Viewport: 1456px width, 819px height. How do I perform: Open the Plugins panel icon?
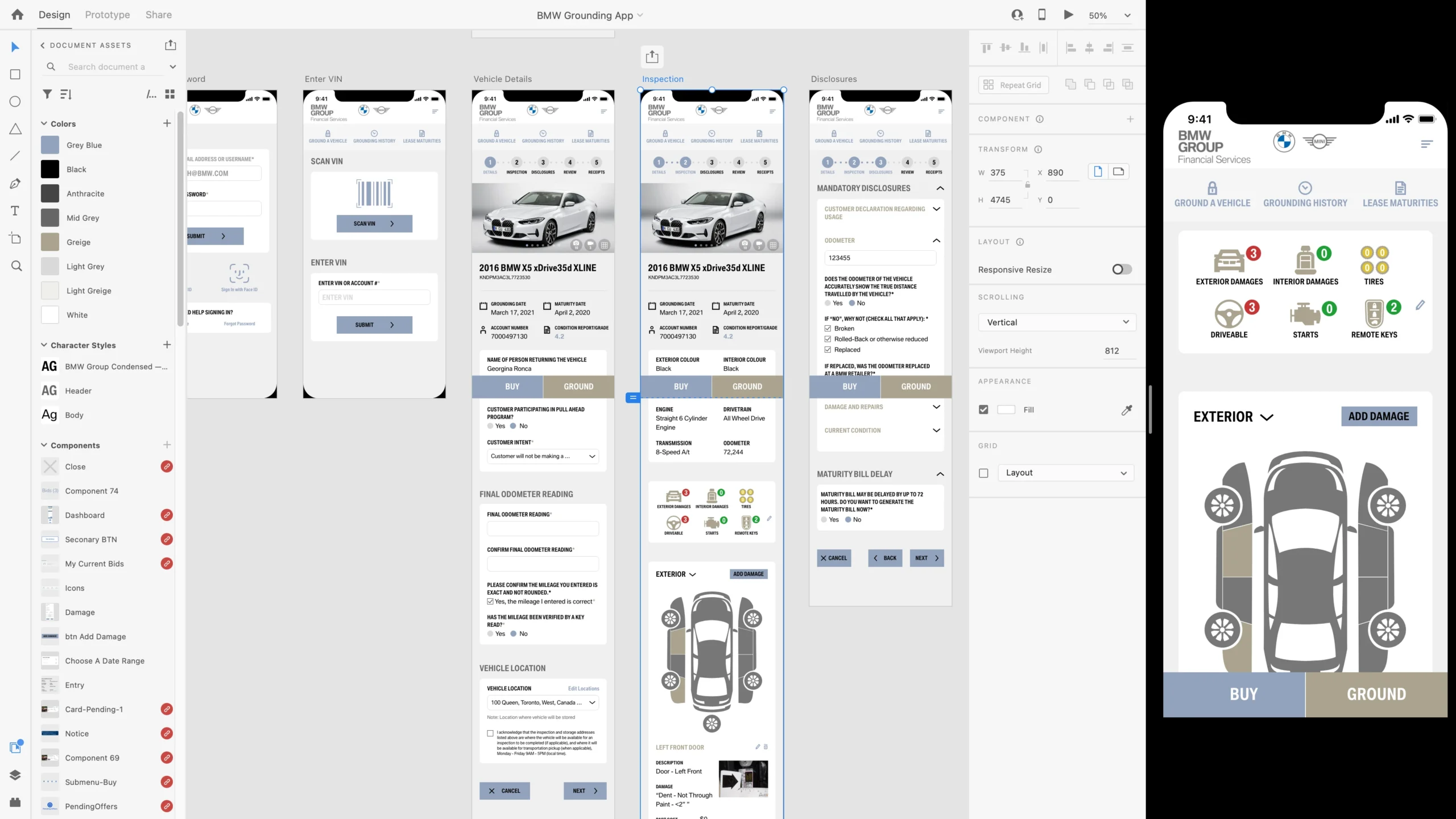tap(15, 802)
